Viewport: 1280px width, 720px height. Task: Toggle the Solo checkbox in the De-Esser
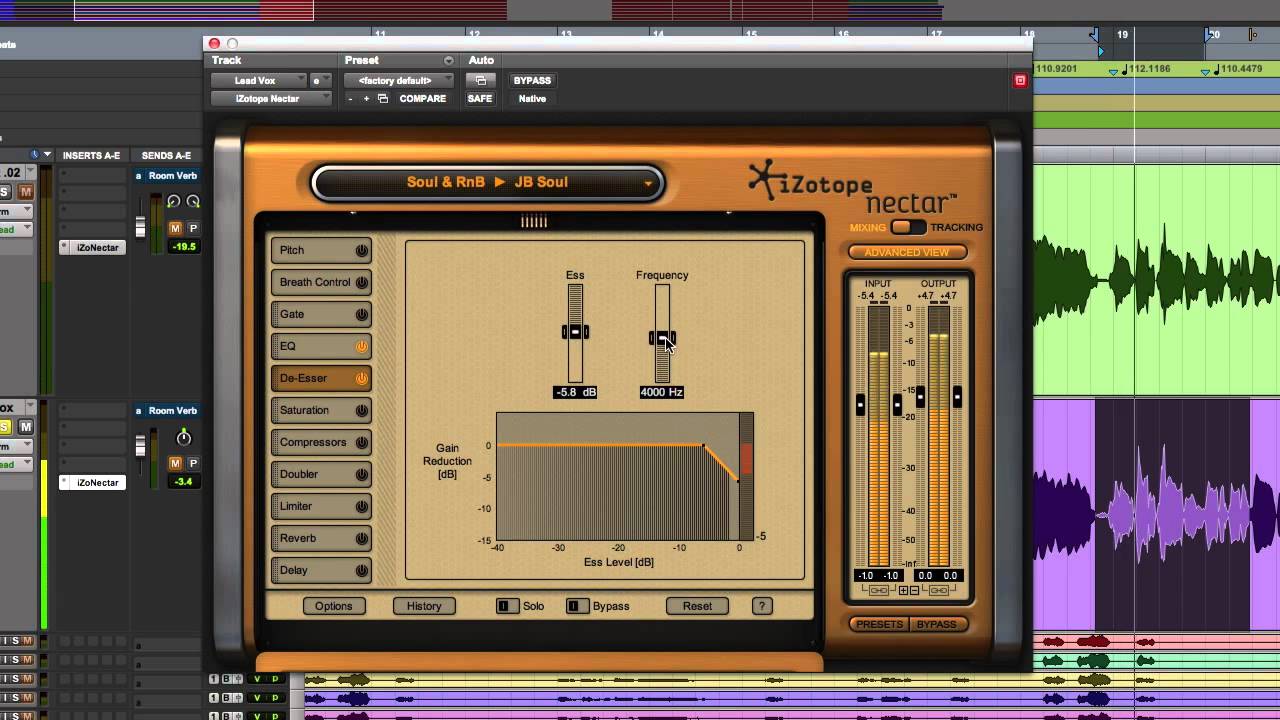507,606
